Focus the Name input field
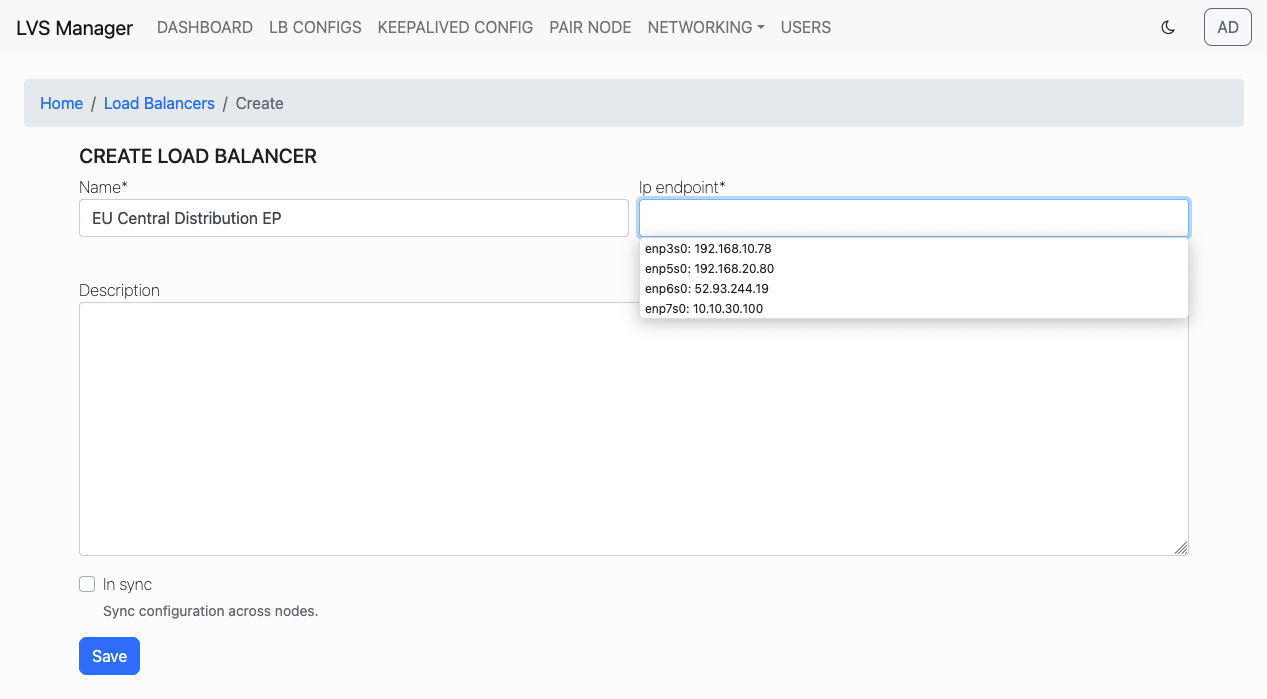Image resolution: width=1267 pixels, height=699 pixels. point(354,218)
